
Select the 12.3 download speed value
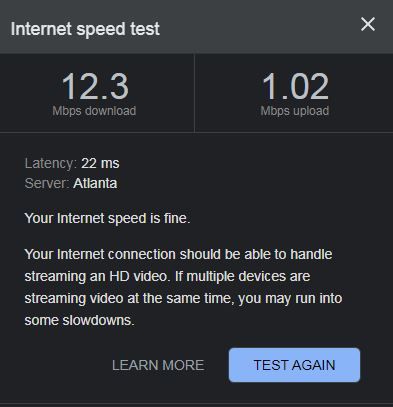click(x=95, y=87)
